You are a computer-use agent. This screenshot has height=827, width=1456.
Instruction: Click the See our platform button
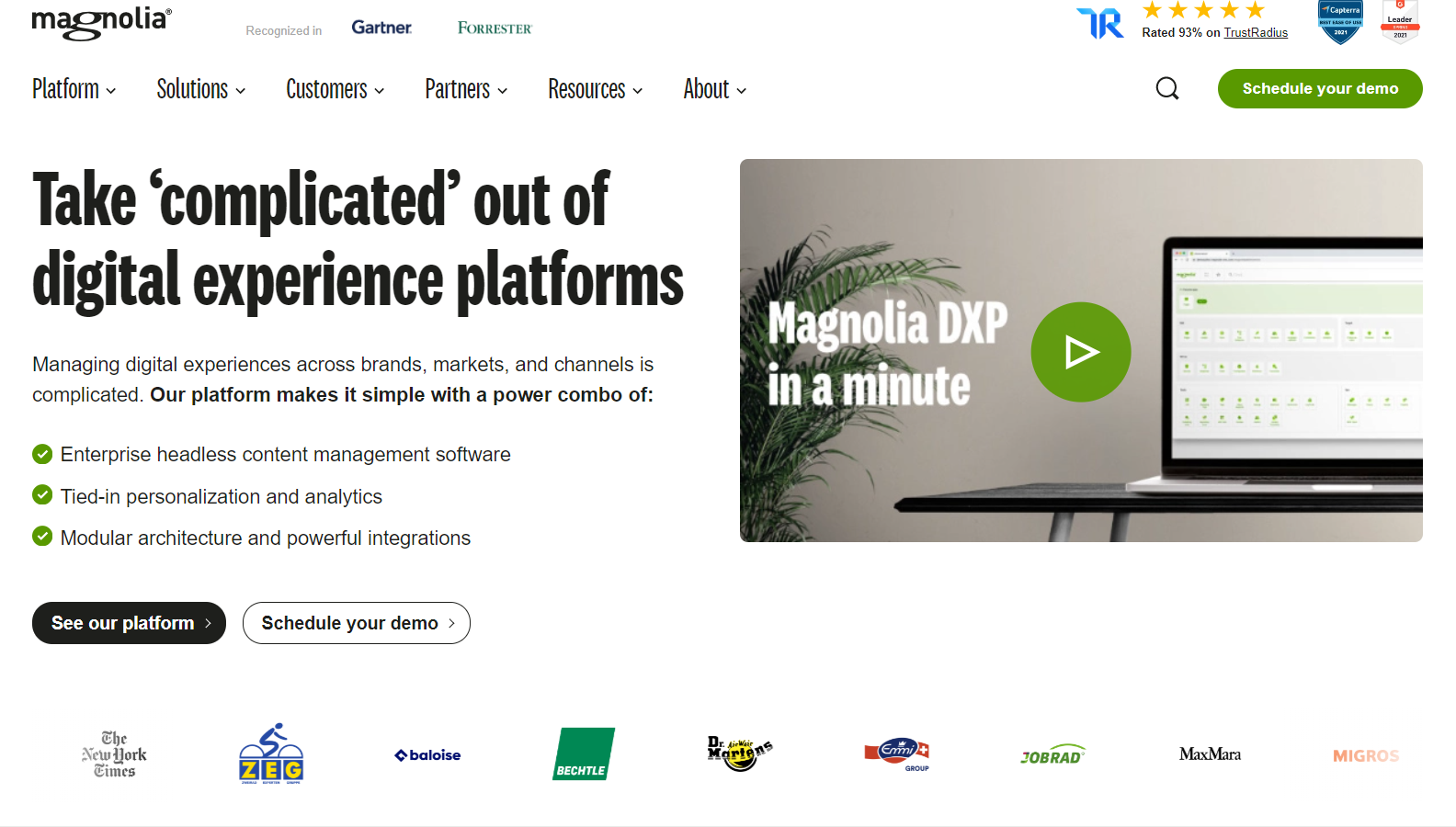click(x=129, y=623)
